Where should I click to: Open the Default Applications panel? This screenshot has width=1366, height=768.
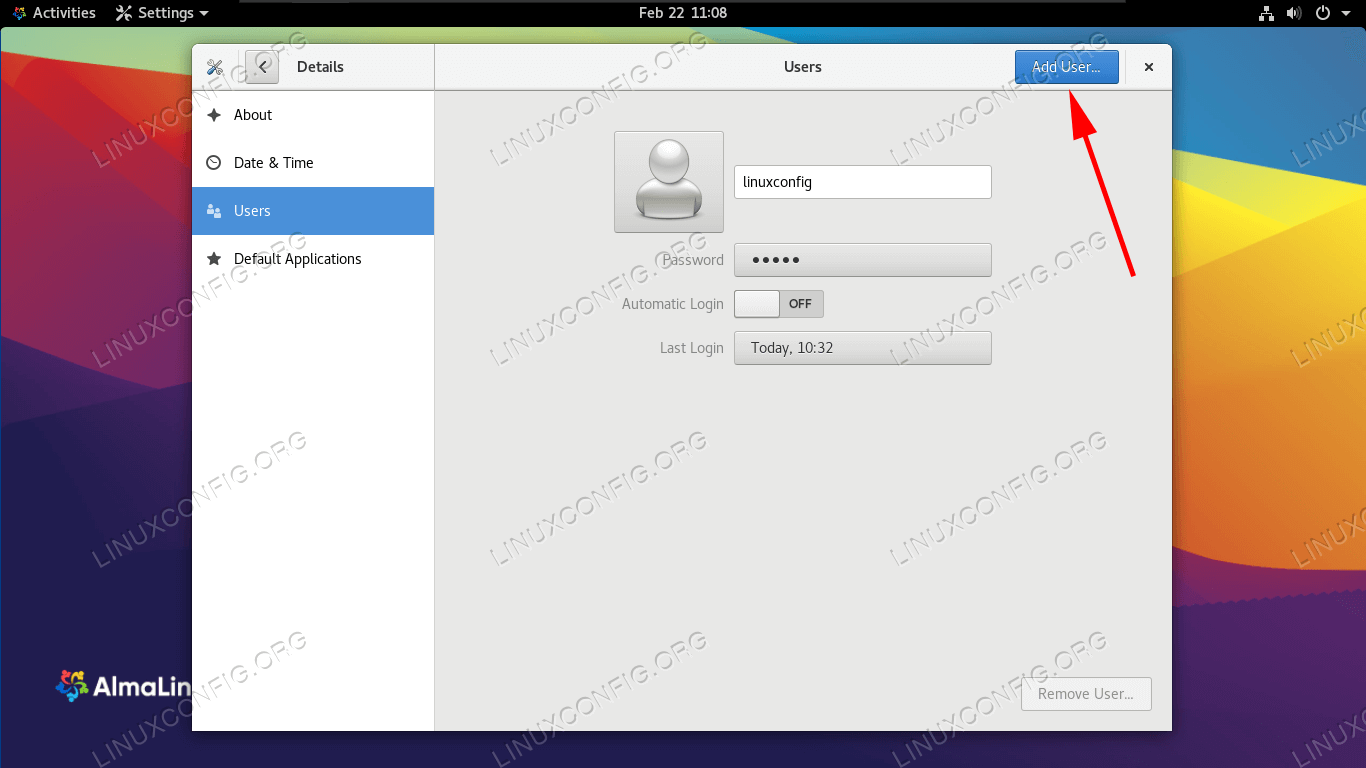313,259
